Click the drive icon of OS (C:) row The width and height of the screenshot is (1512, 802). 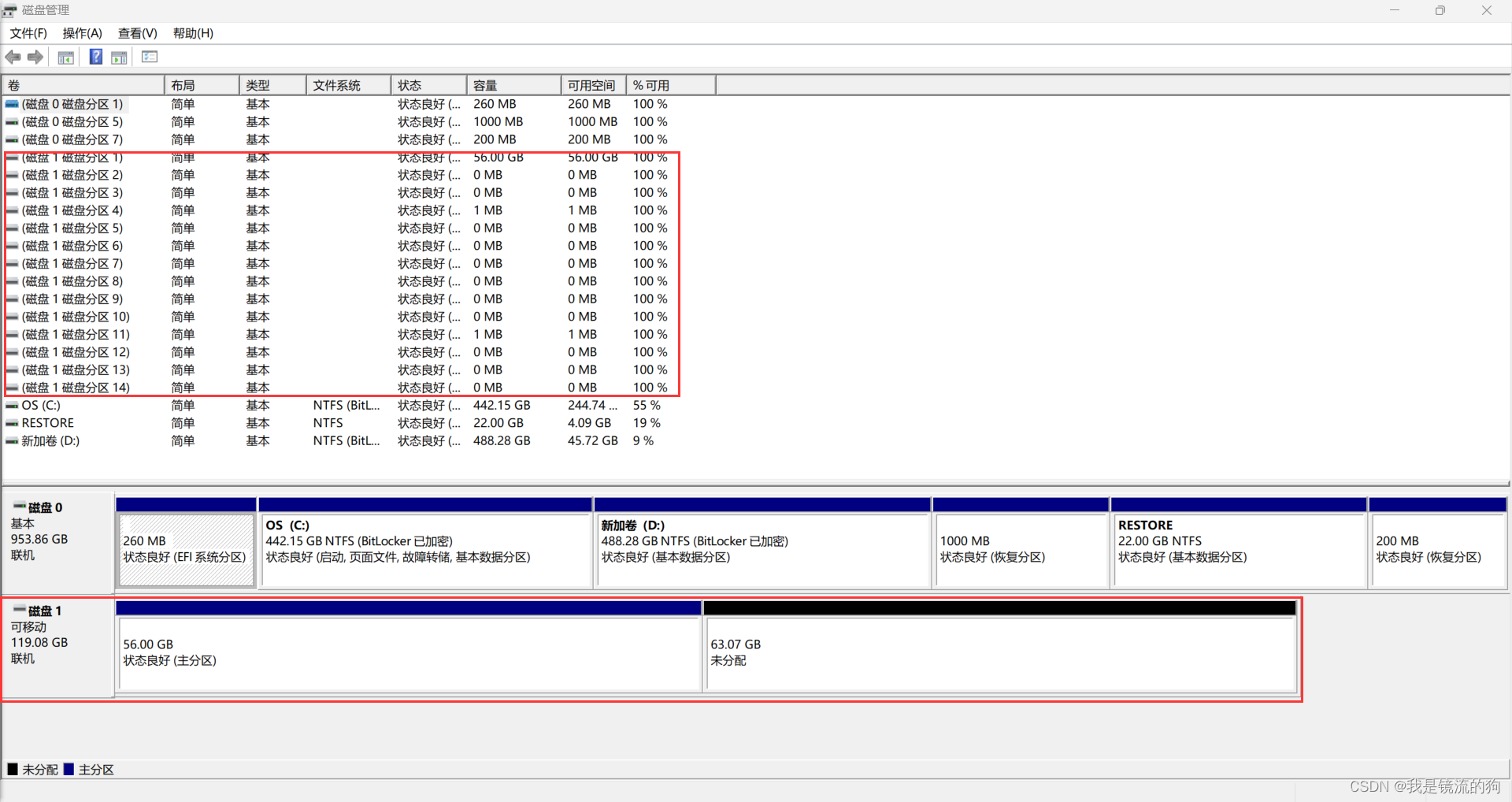click(x=12, y=406)
